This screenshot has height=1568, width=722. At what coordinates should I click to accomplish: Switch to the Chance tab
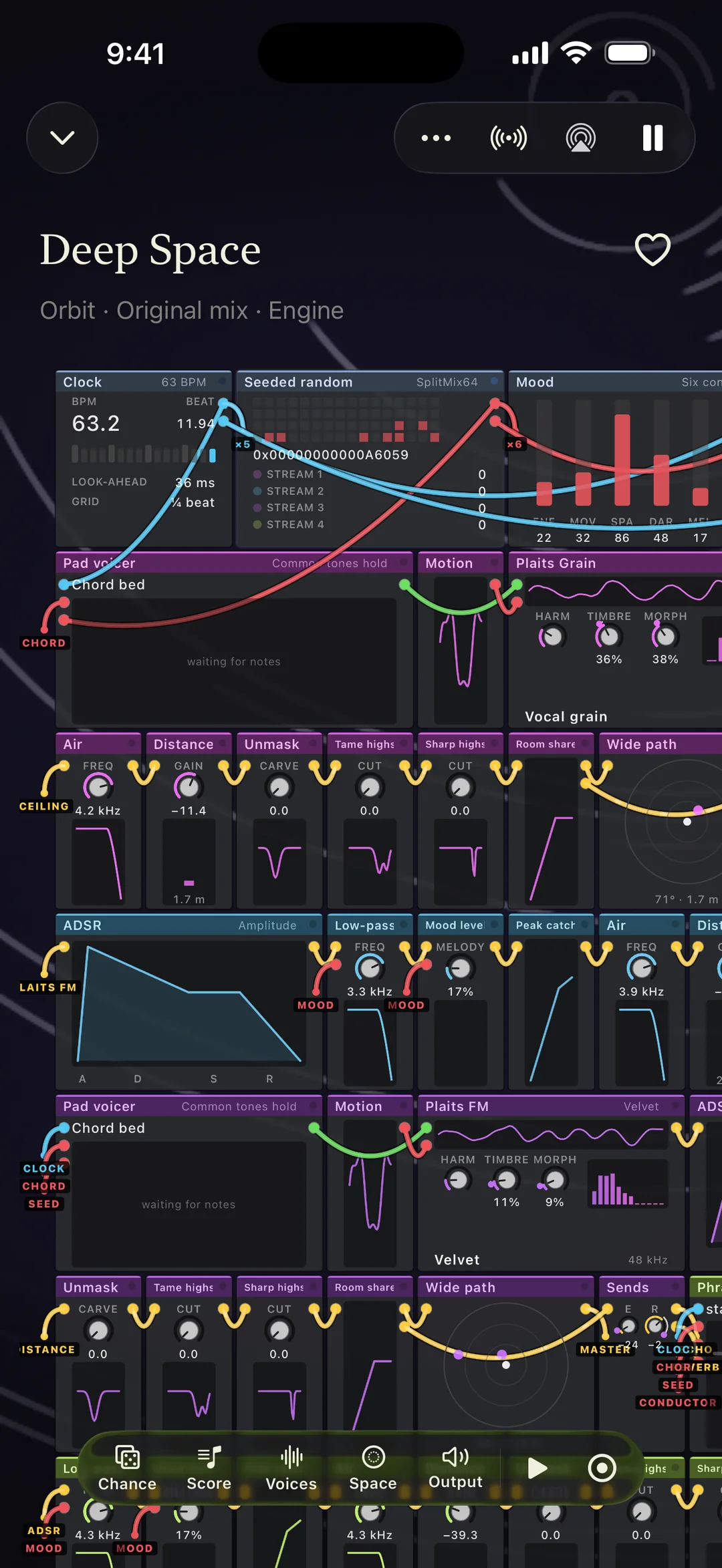pyautogui.click(x=127, y=1468)
